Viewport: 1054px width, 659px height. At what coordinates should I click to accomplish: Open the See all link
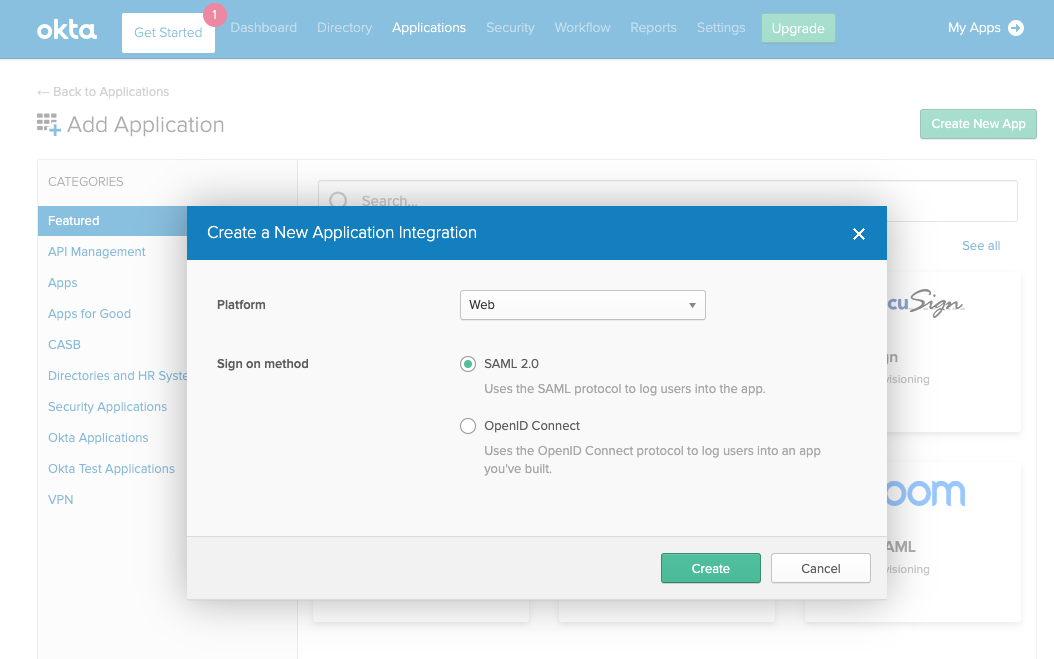[x=980, y=245]
